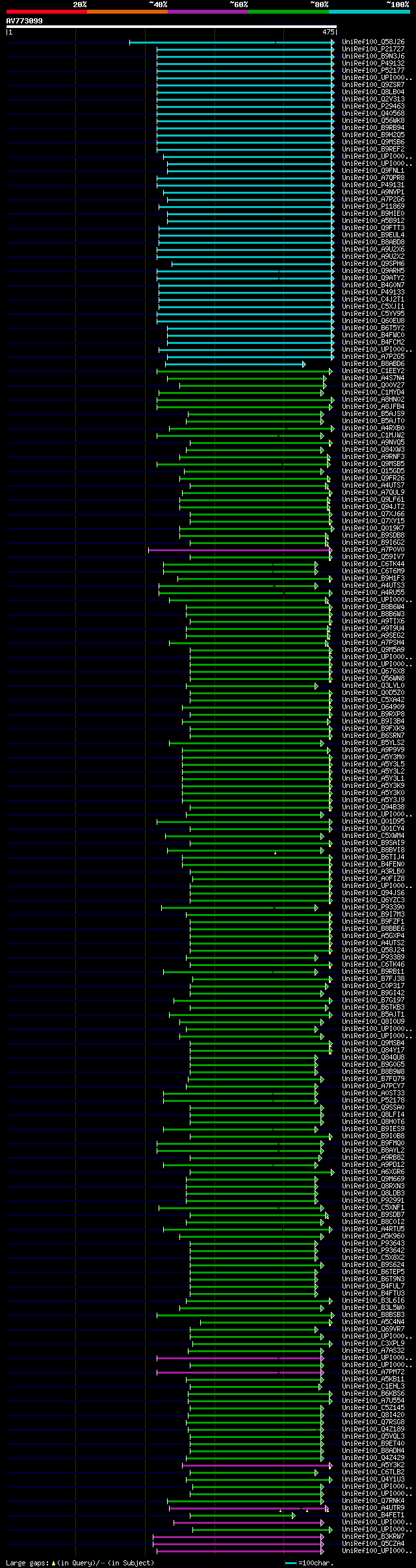Select subject label UniRef100_Q40568
416x1568 pixels.
(x=373, y=114)
